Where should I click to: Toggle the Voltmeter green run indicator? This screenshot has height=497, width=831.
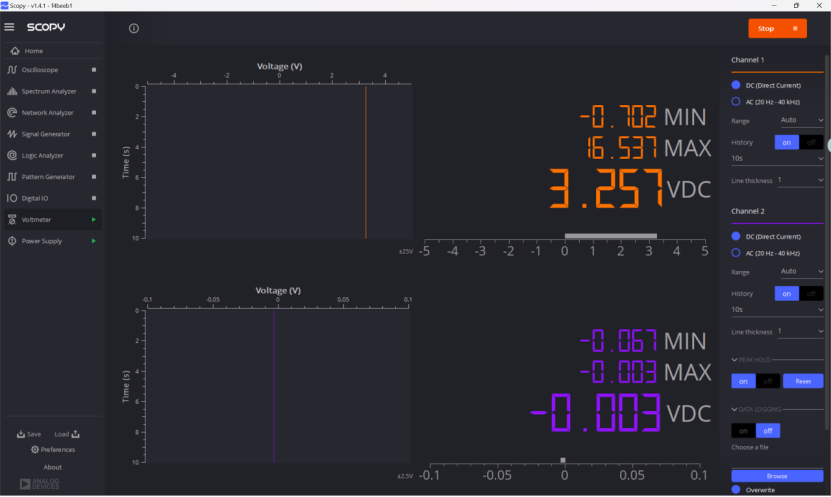tap(94, 219)
